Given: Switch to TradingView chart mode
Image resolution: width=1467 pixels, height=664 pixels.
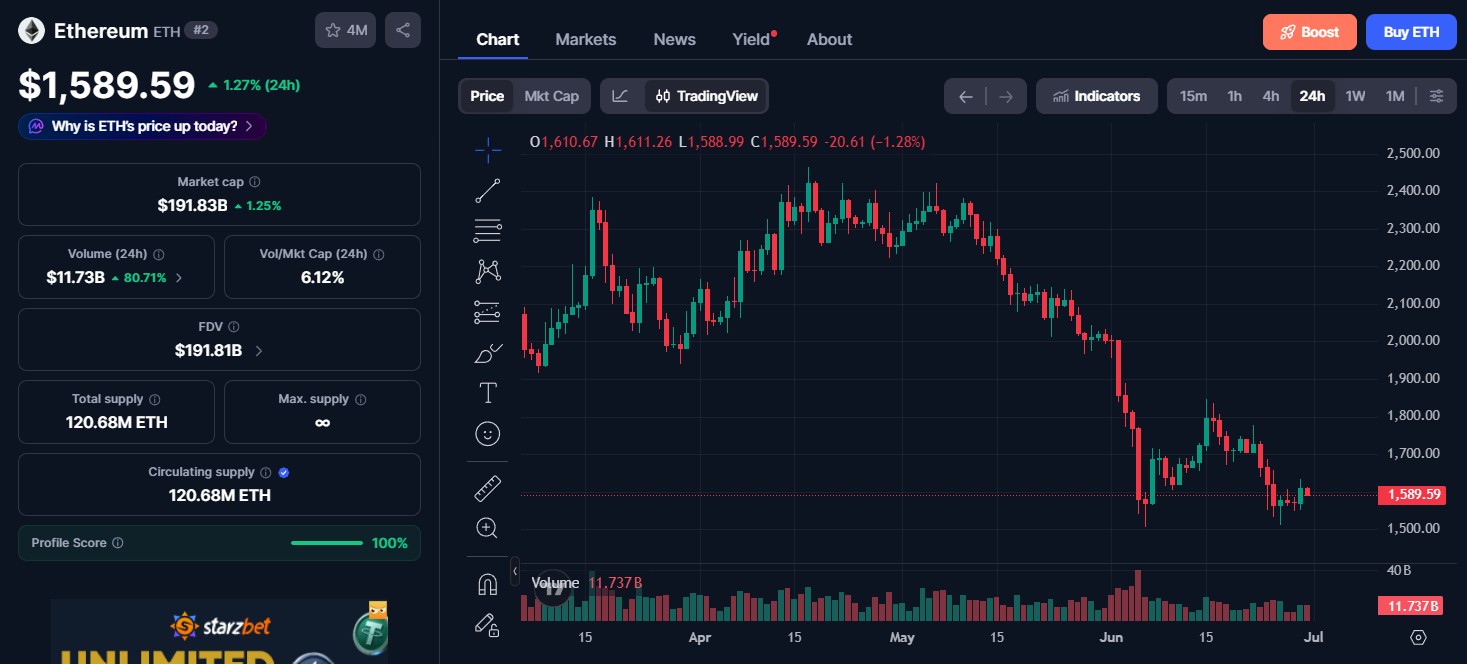Looking at the screenshot, I should (x=707, y=96).
